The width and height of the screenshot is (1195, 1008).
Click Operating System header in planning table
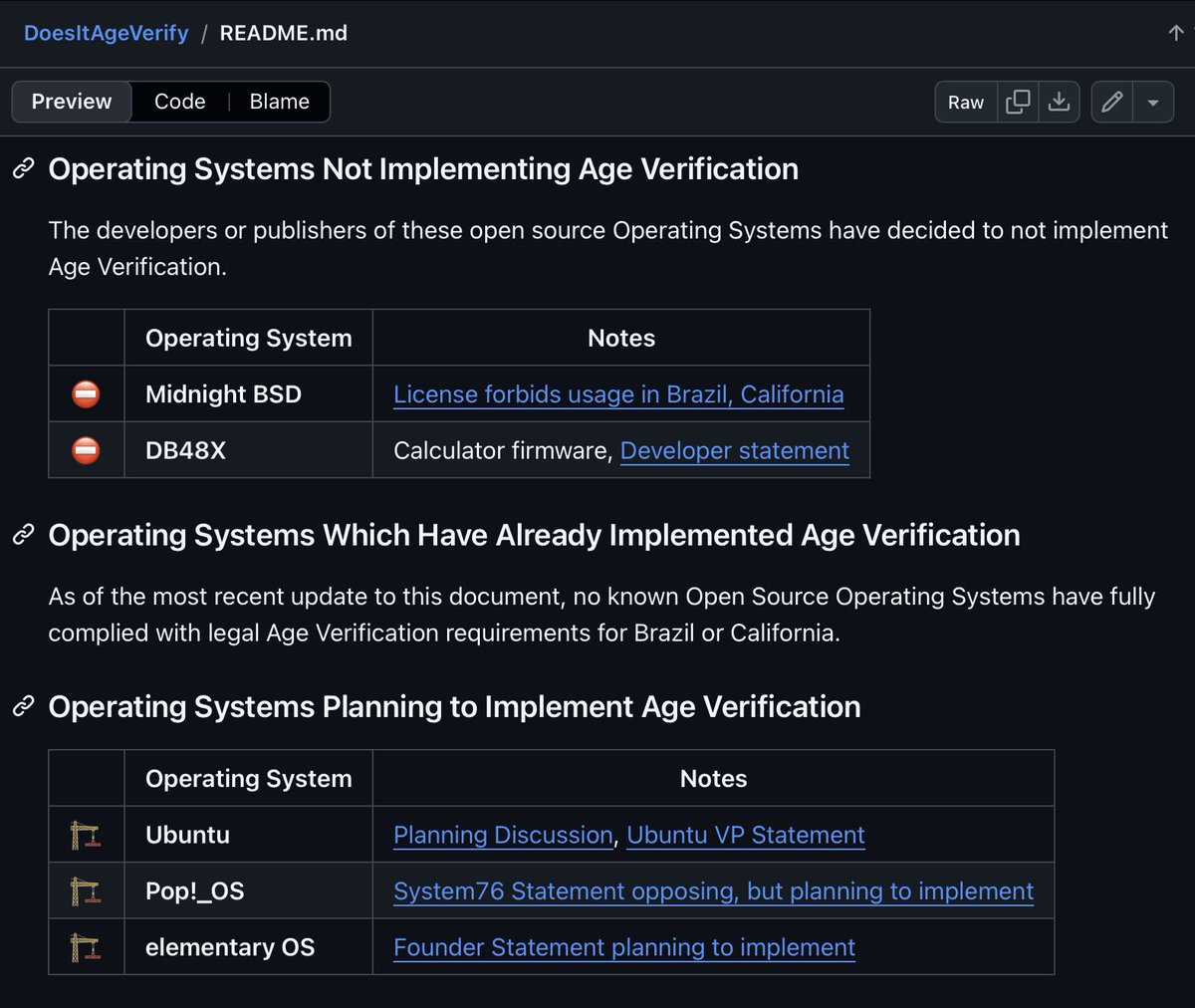[x=249, y=779]
